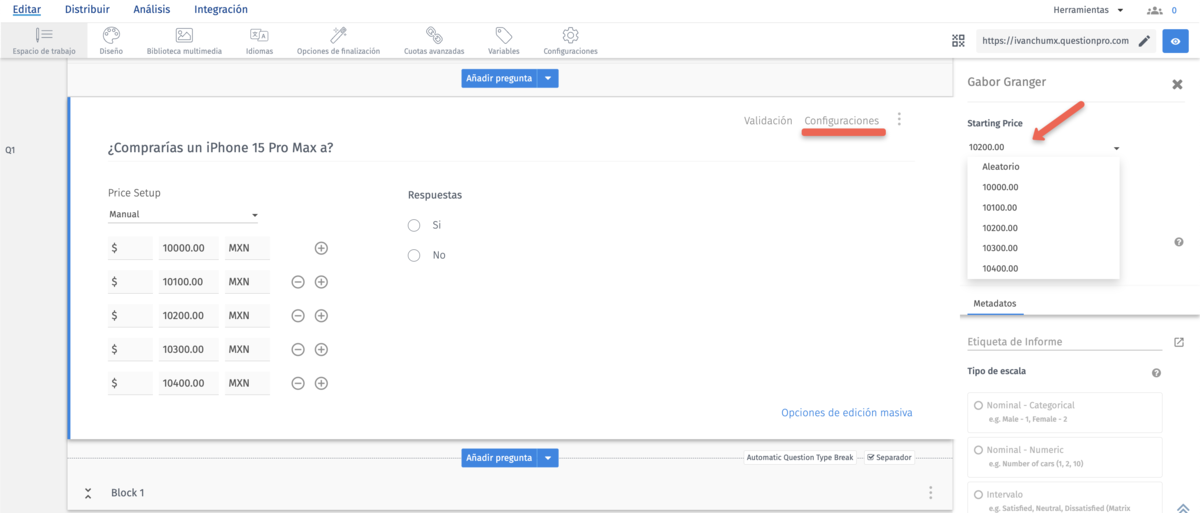
Task: Click the QR code icon
Action: click(x=959, y=41)
